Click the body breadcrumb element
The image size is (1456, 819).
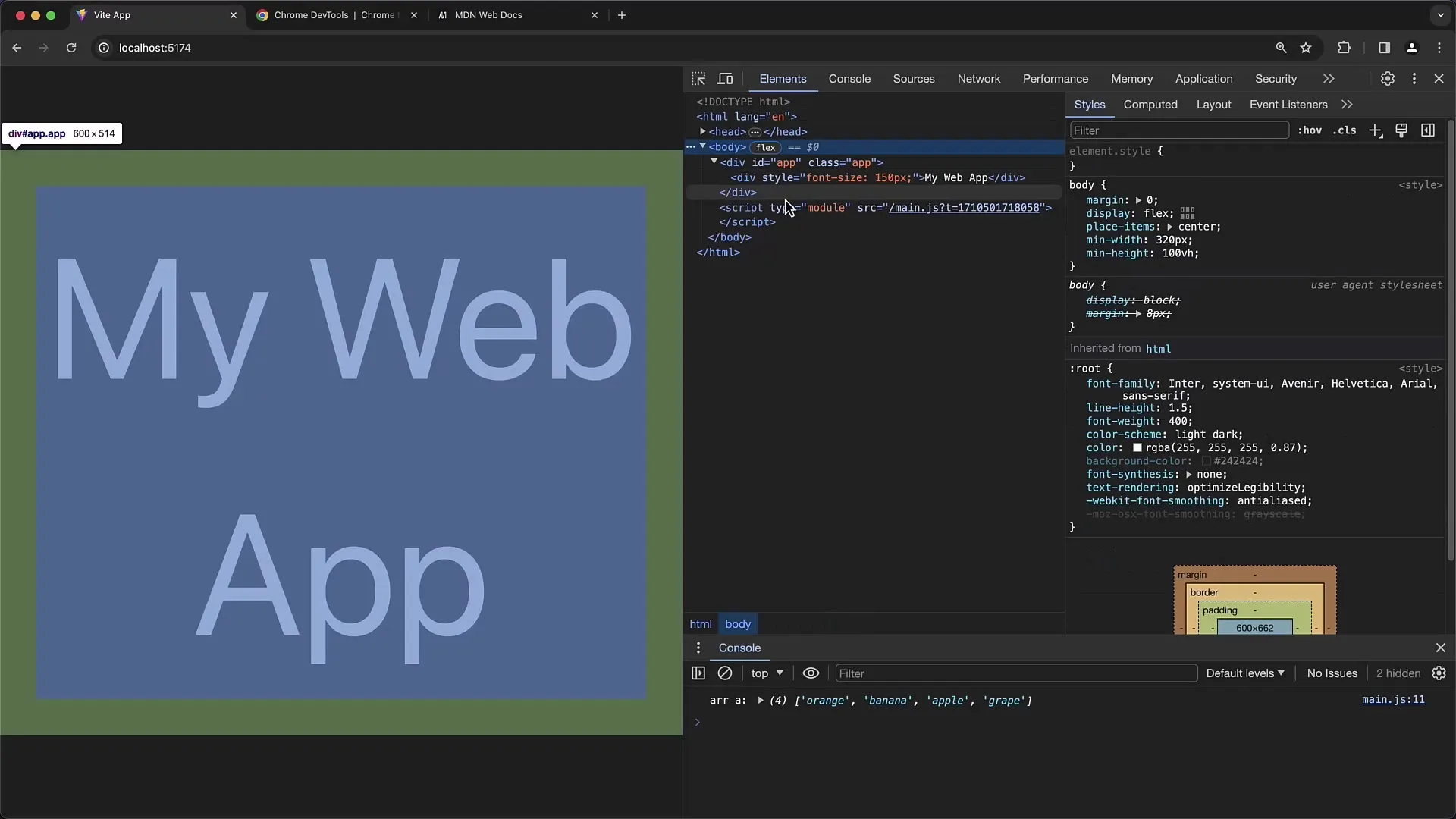[738, 623]
